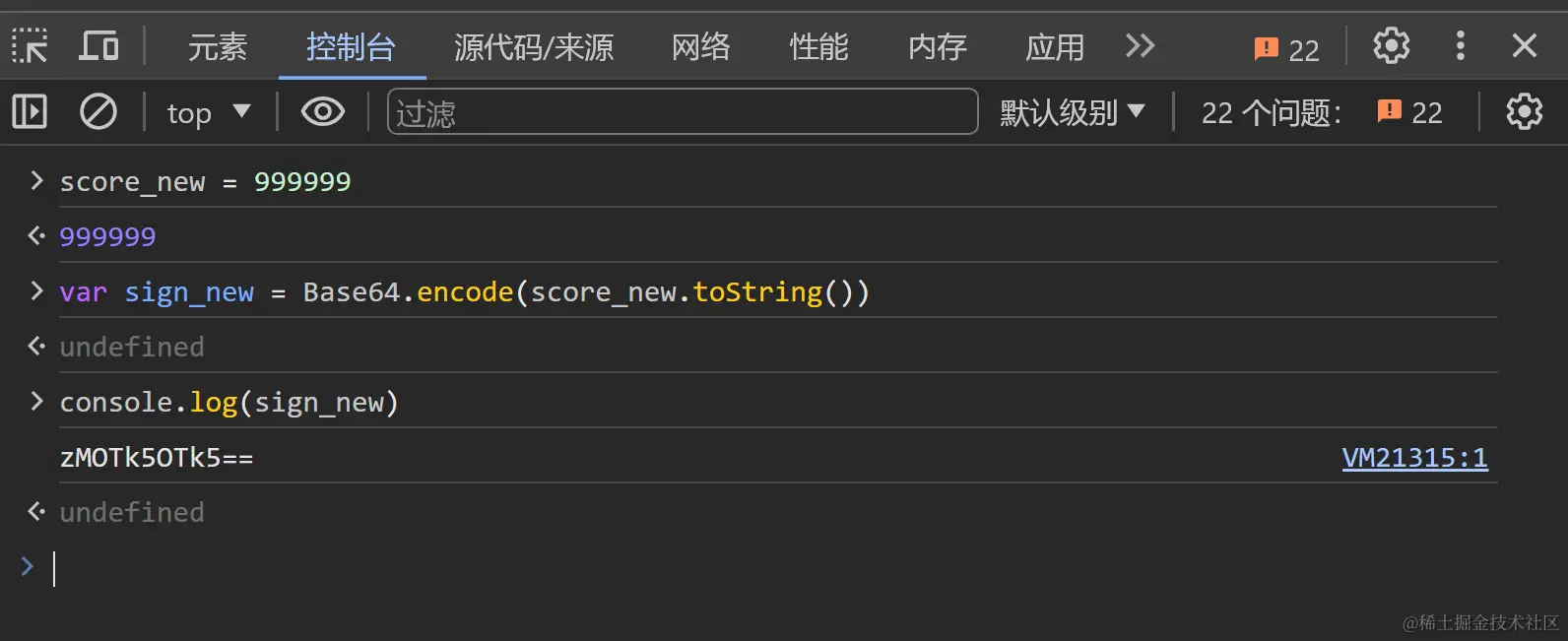This screenshot has width=1568, height=641.
Task: Clear the console with the ban icon
Action: coord(98,112)
